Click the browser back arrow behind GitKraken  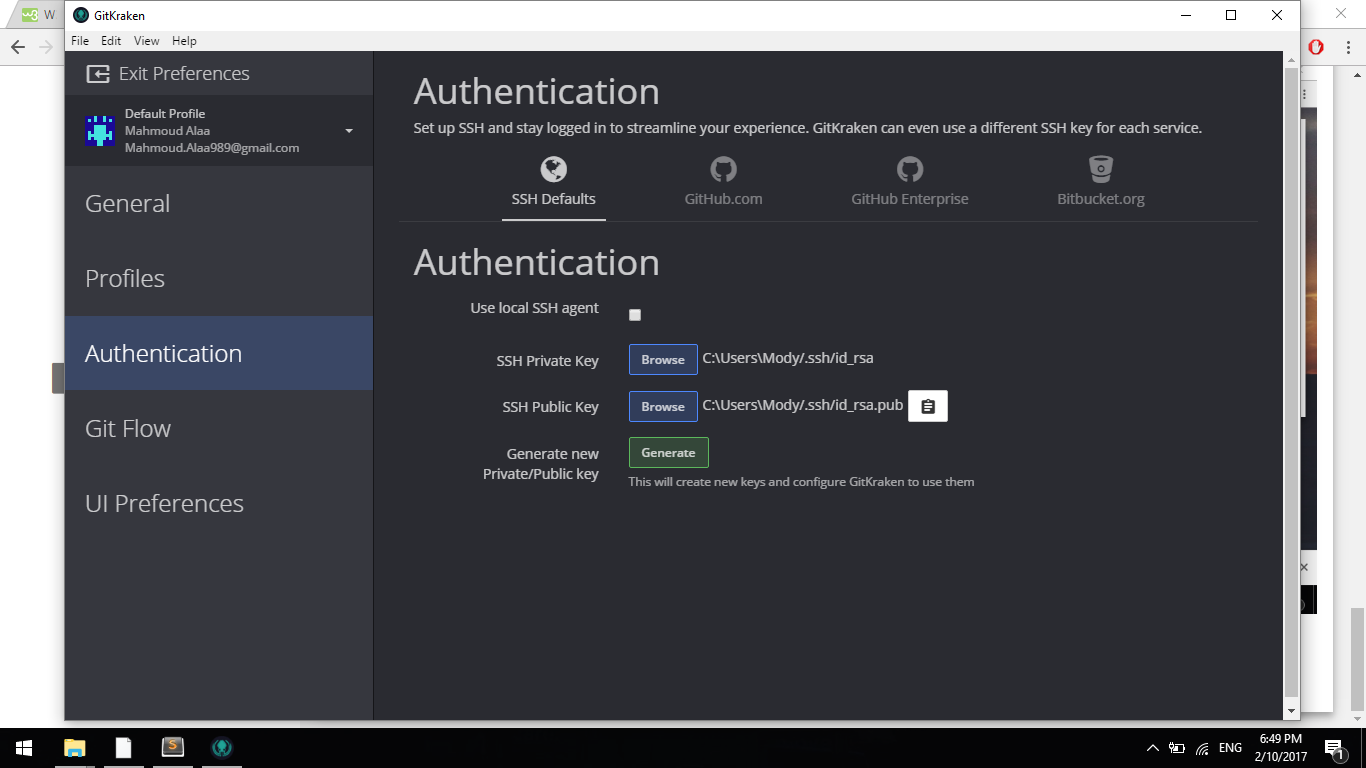pyautogui.click(x=18, y=47)
